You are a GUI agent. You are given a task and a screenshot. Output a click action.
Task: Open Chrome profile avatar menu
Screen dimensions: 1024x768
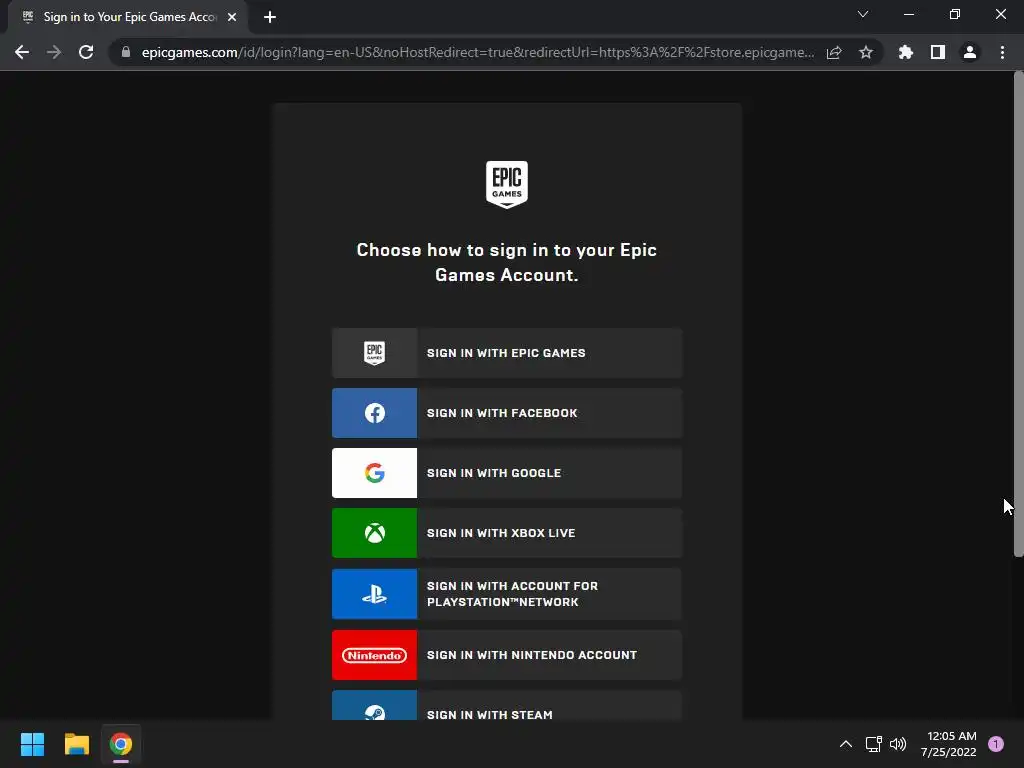(x=970, y=52)
